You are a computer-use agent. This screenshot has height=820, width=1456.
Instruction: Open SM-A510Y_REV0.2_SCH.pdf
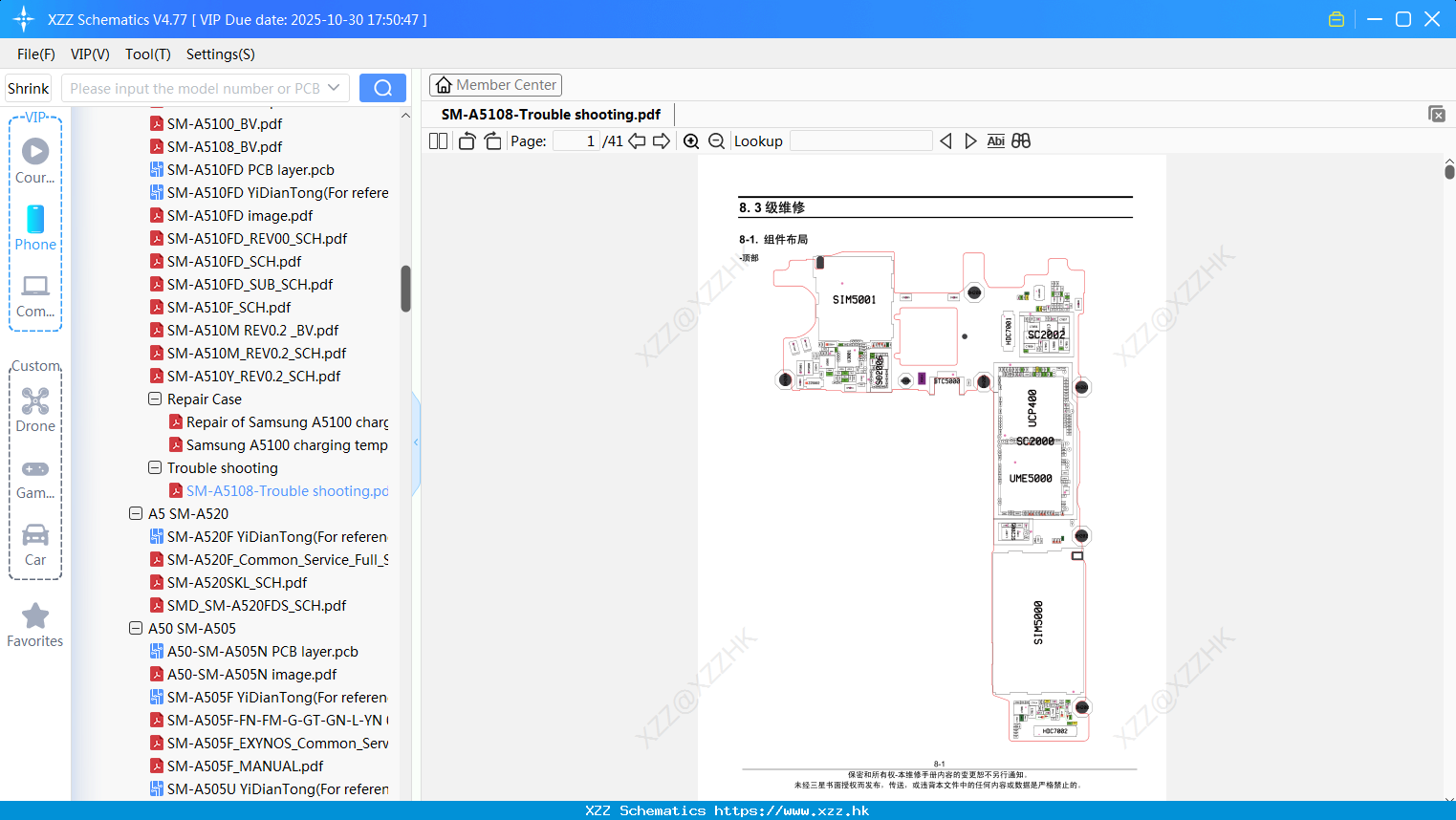[x=254, y=376]
